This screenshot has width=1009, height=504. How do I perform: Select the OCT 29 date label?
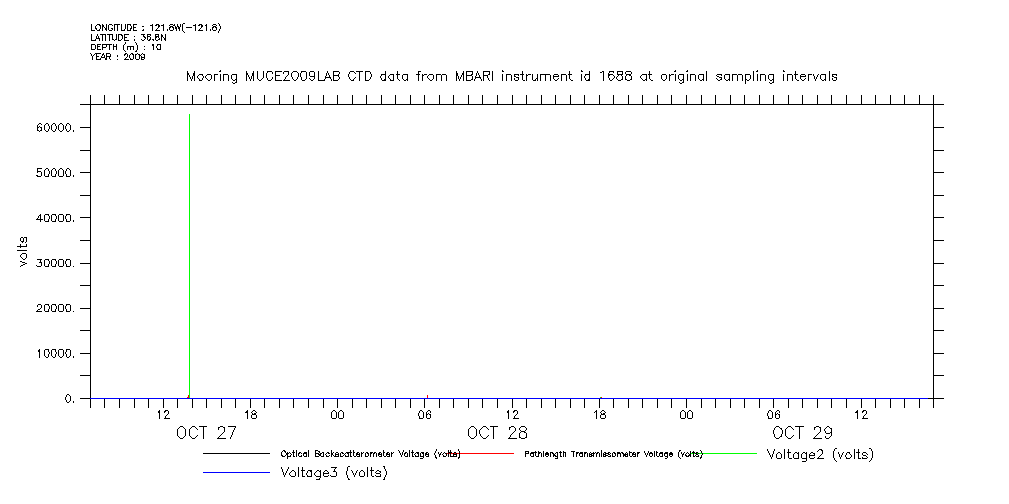pos(802,433)
